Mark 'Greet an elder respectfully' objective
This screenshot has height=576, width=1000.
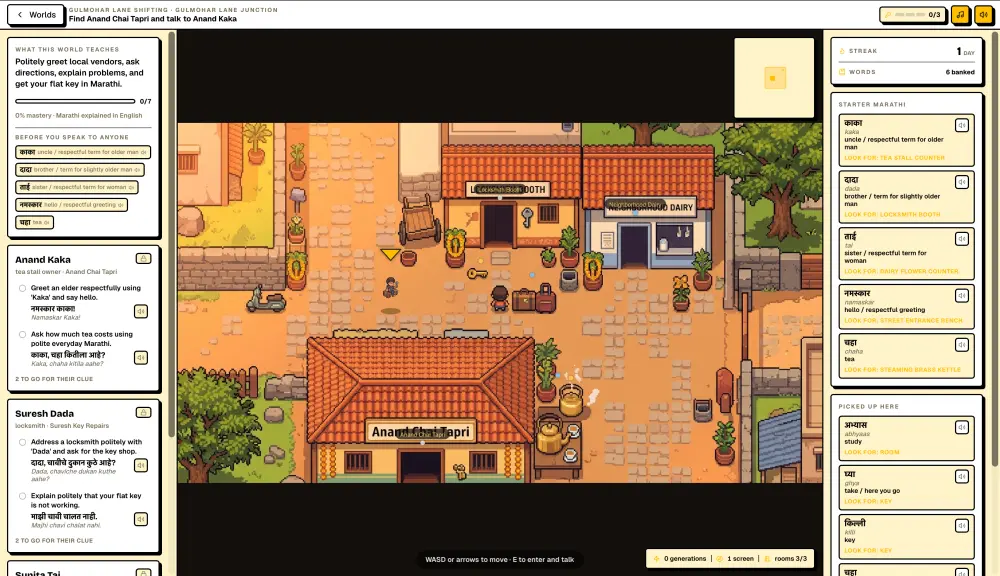pos(22,288)
